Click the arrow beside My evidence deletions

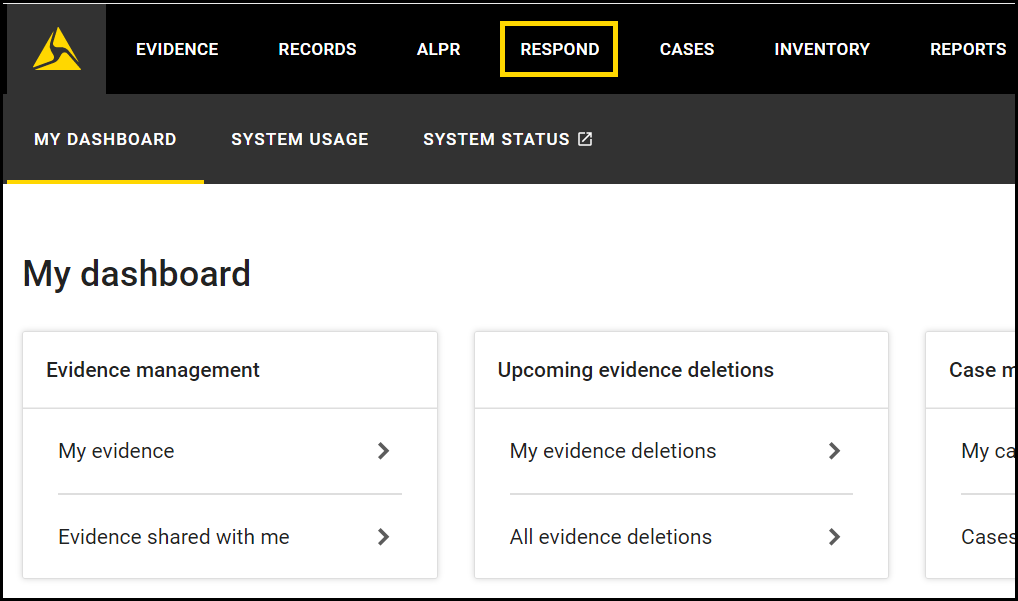834,451
